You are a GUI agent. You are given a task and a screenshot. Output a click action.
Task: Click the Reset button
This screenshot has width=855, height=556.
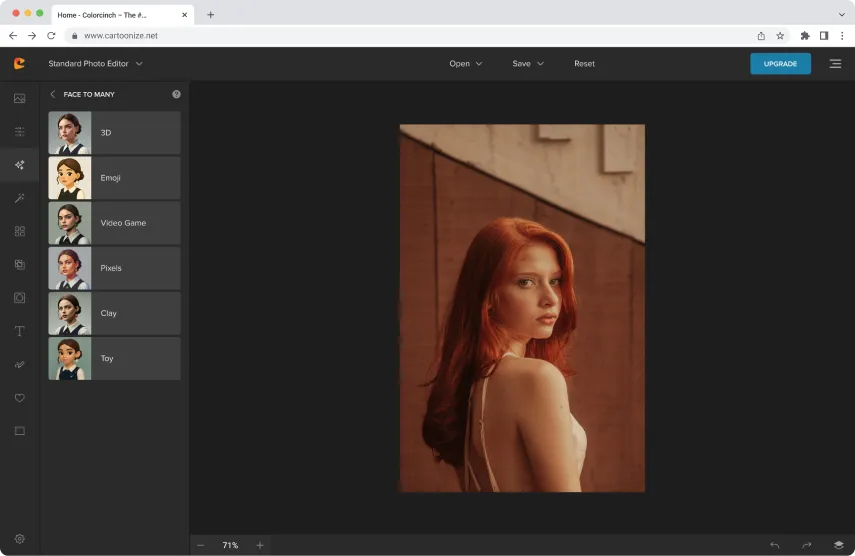(x=584, y=64)
